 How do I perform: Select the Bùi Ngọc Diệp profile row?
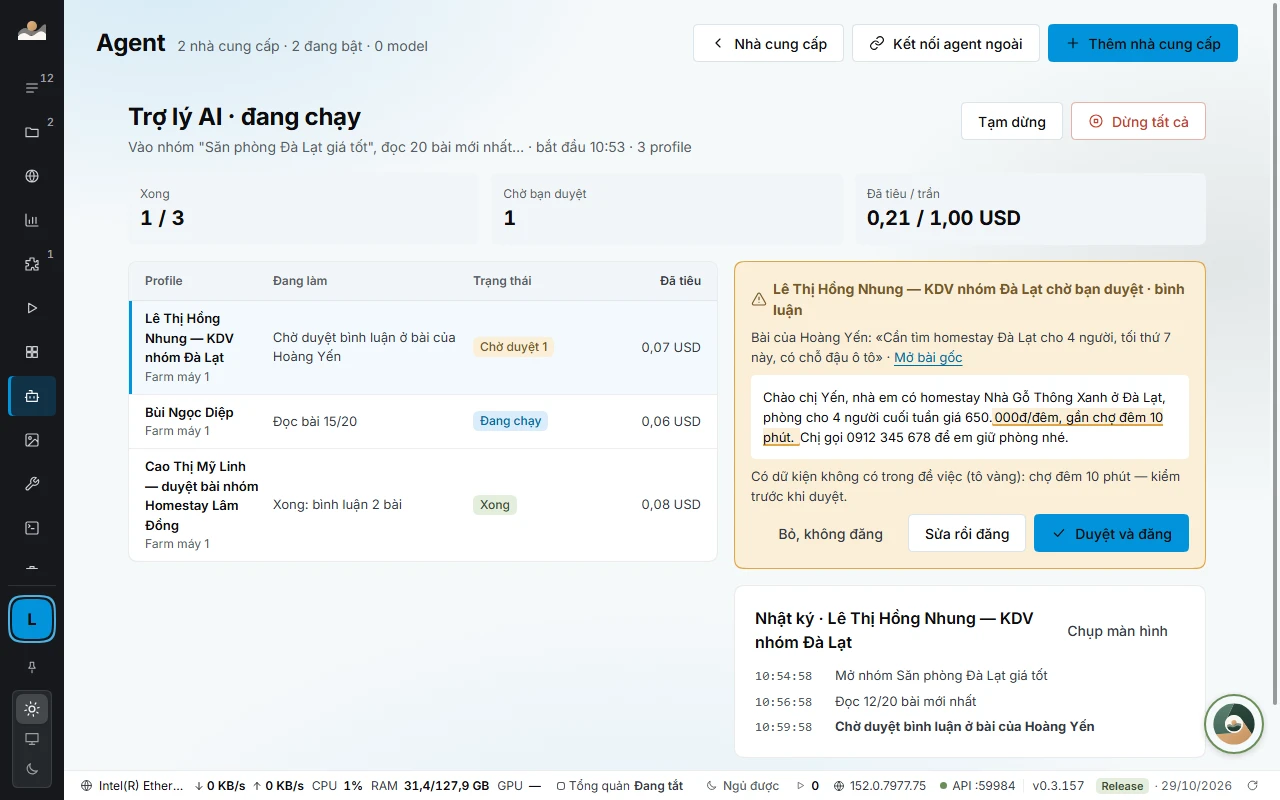tap(423, 421)
